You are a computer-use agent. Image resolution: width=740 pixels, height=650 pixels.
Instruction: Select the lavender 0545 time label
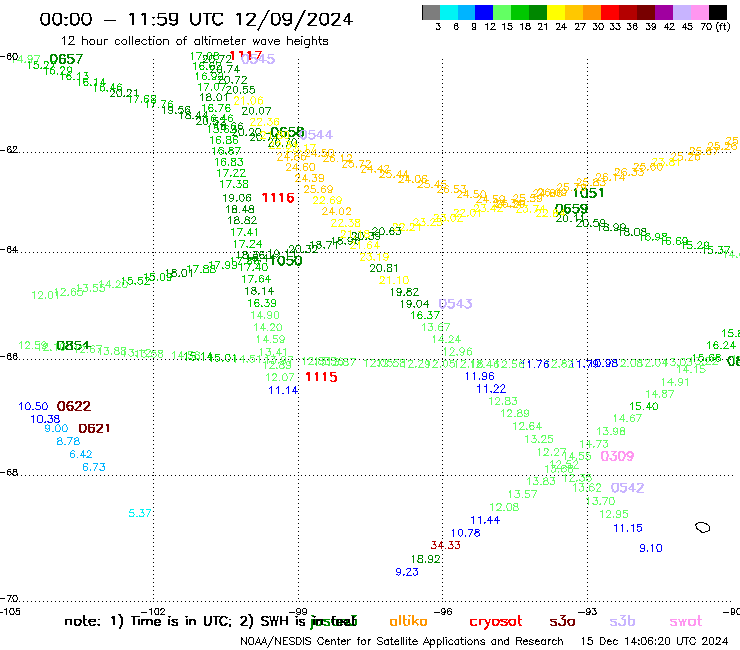tap(258, 59)
